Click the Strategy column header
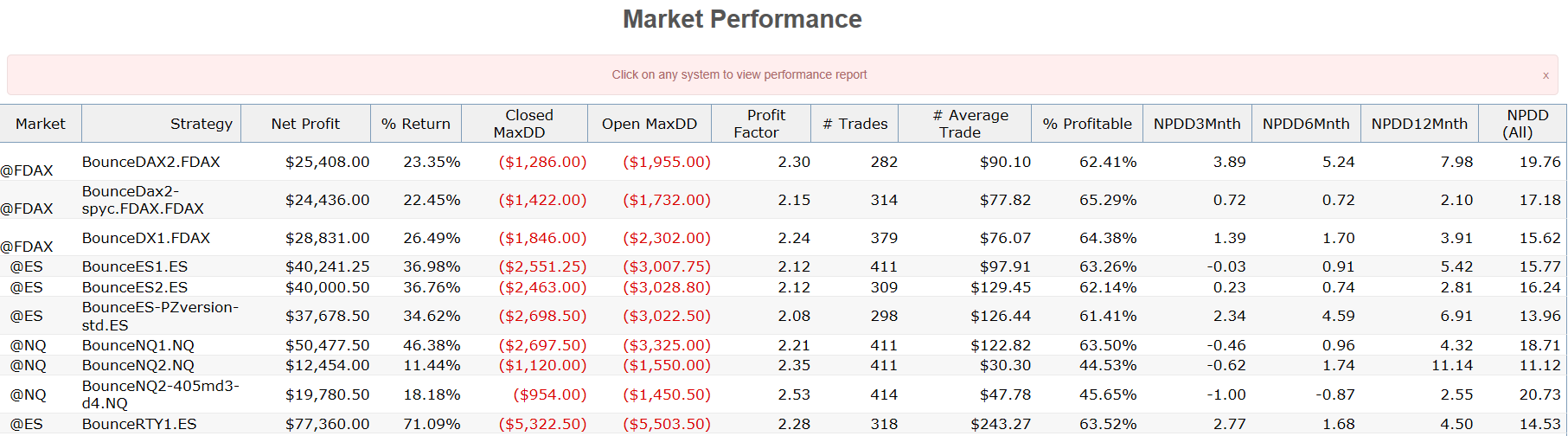The height and width of the screenshot is (436, 1568). tap(201, 124)
